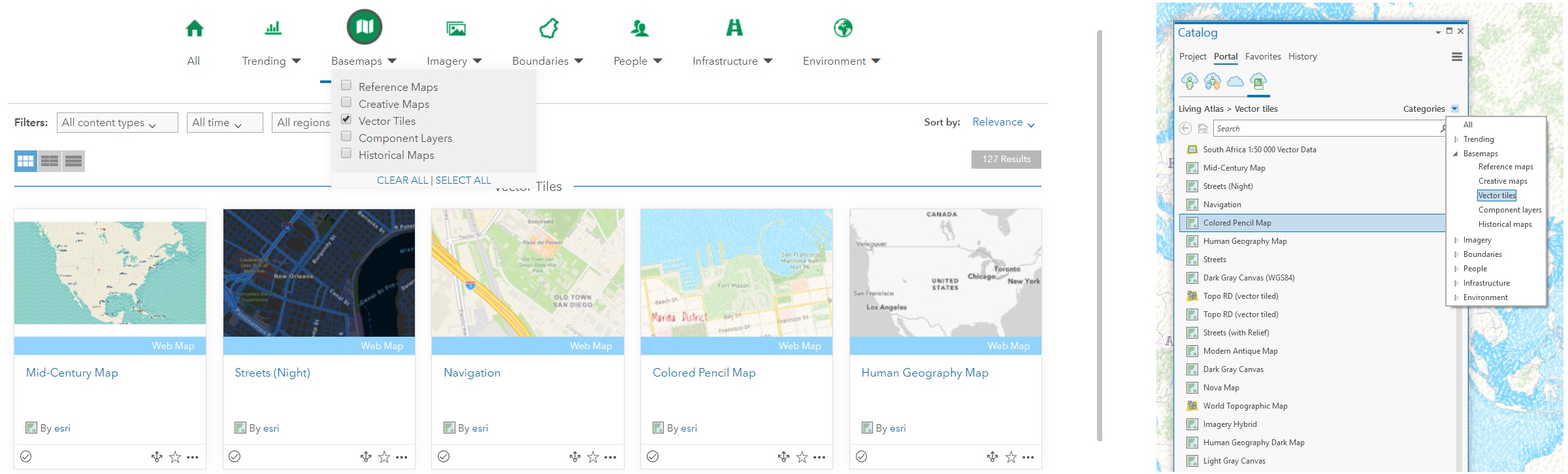Select Vector tiles in Catalog categories list

point(1497,195)
